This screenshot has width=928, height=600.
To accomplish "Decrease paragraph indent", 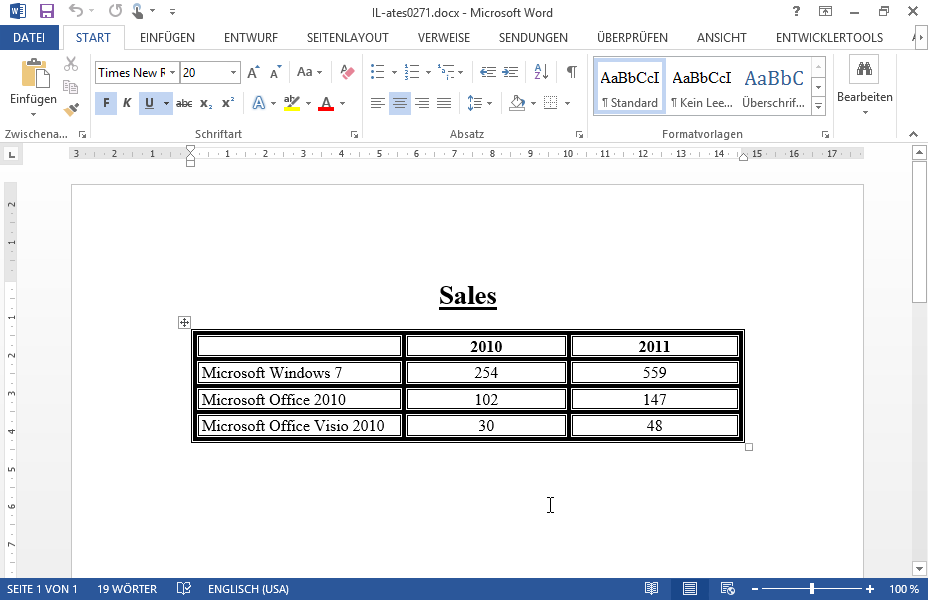I will 488,72.
